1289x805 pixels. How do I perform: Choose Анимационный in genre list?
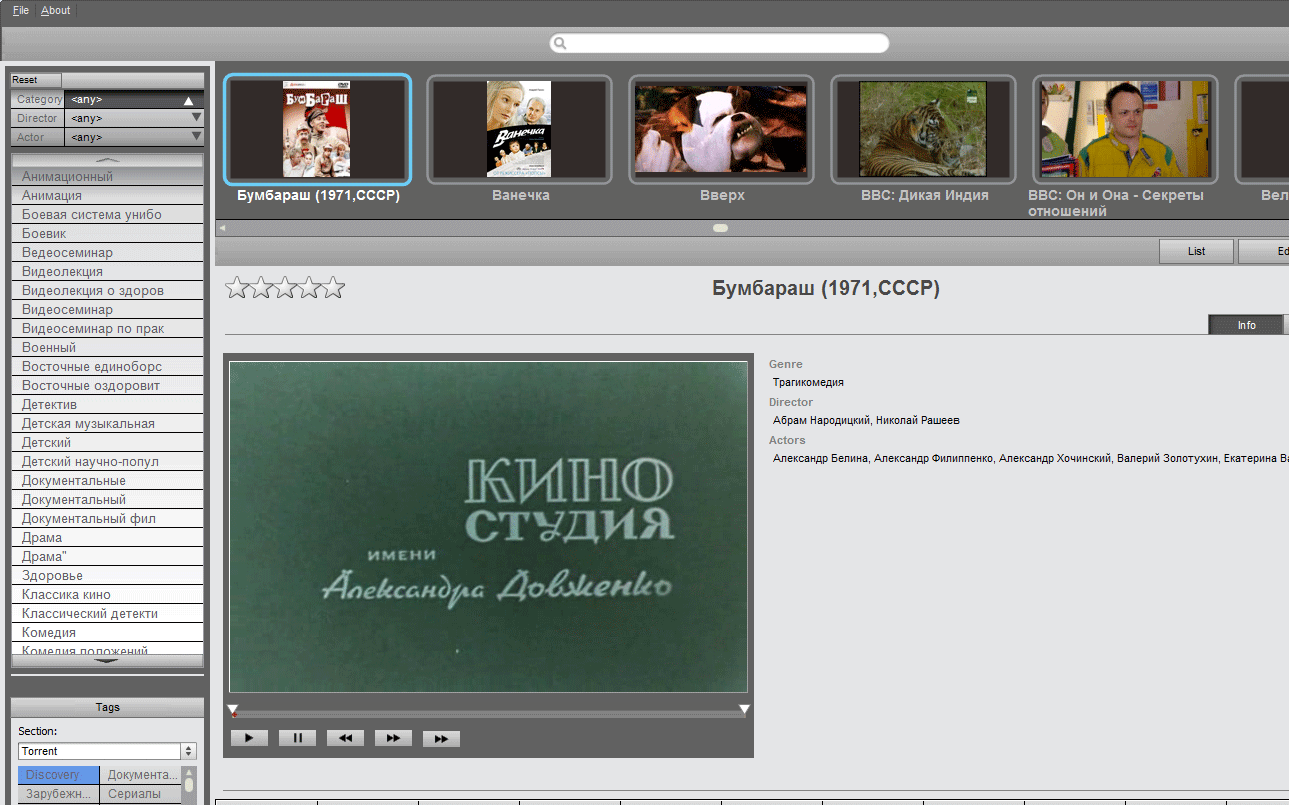[107, 176]
